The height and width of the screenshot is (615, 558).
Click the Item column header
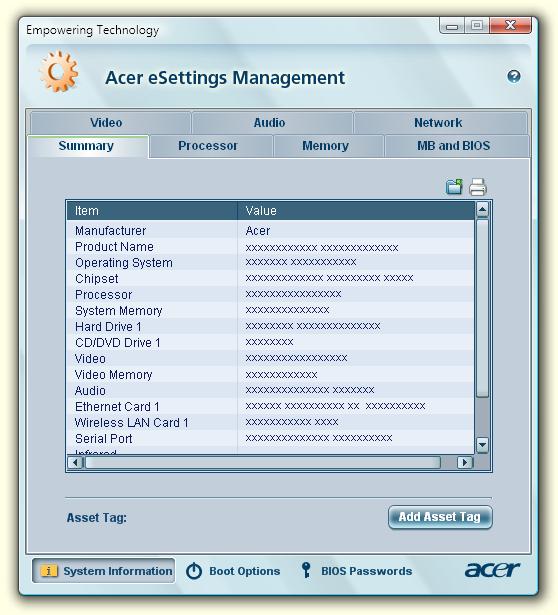pyautogui.click(x=152, y=211)
